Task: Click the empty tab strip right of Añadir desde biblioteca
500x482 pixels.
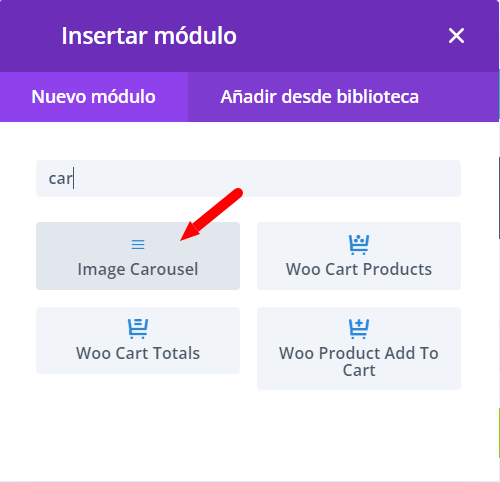Action: pyautogui.click(x=460, y=97)
